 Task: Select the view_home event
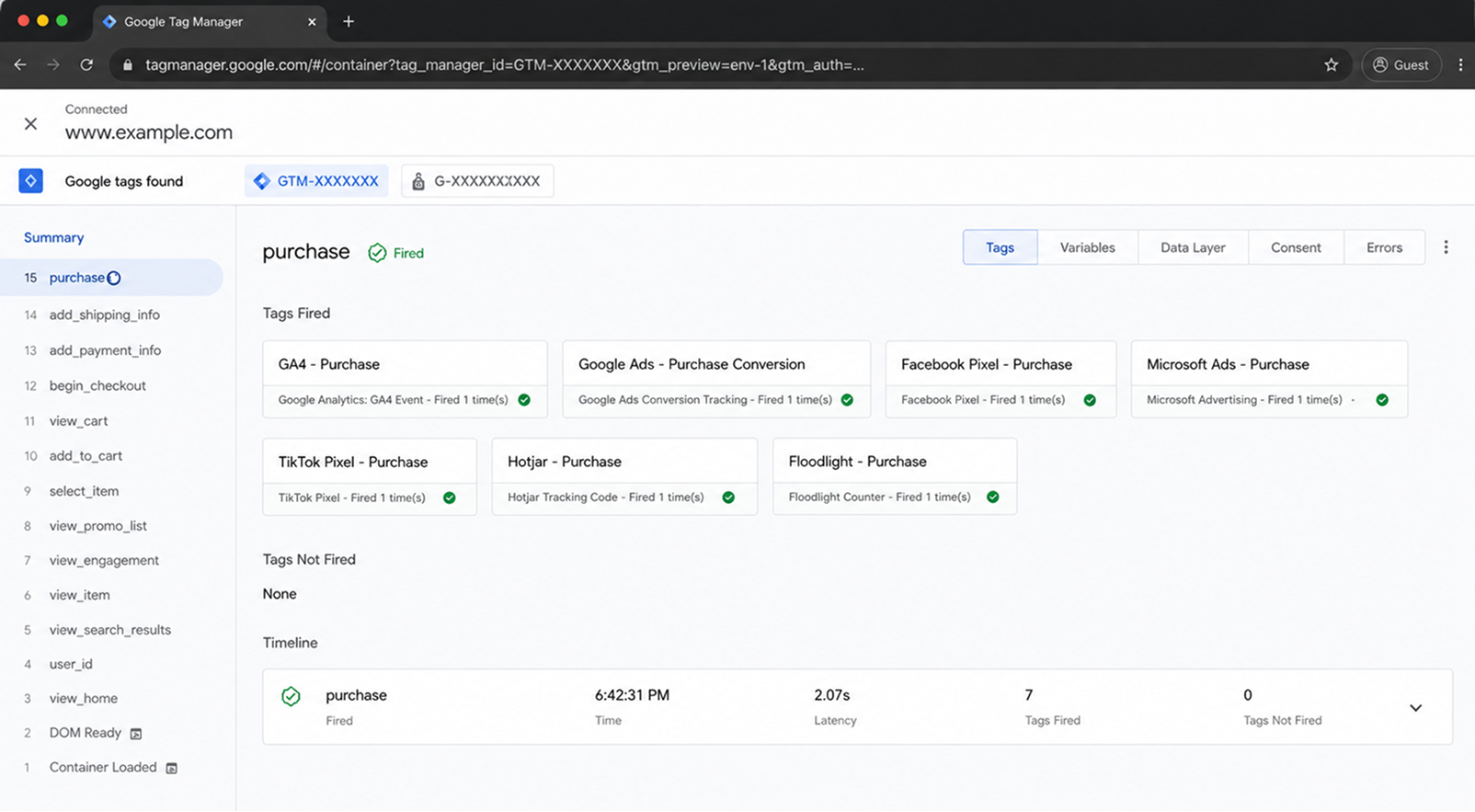pyautogui.click(x=83, y=698)
